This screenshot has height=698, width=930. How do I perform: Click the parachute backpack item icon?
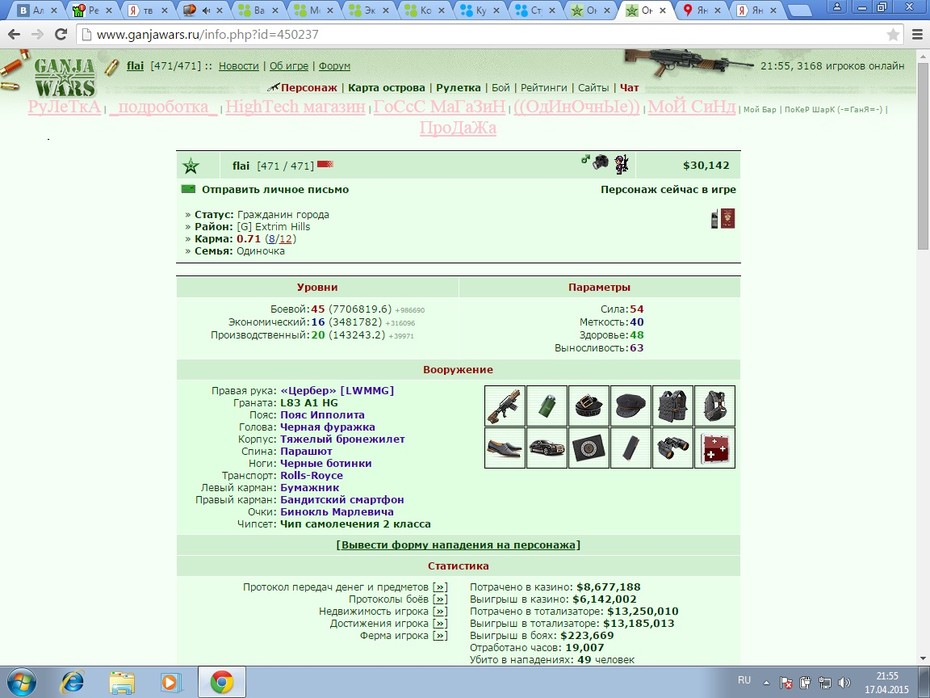point(715,406)
